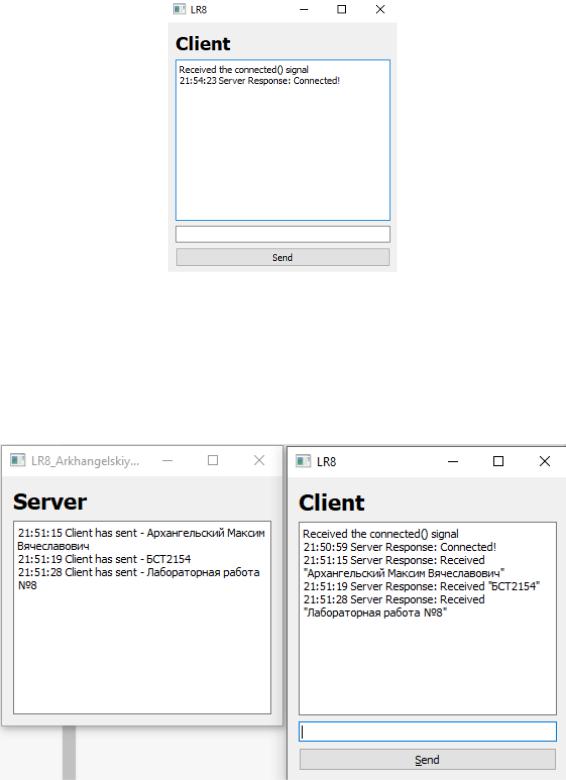The height and width of the screenshot is (780, 566).
Task: Click 'Client' heading in bottom-right LR8 window
Action: click(x=332, y=503)
